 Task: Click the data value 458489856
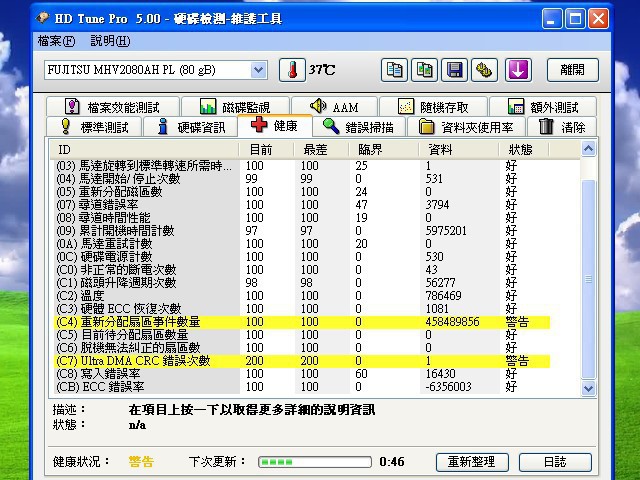point(452,322)
